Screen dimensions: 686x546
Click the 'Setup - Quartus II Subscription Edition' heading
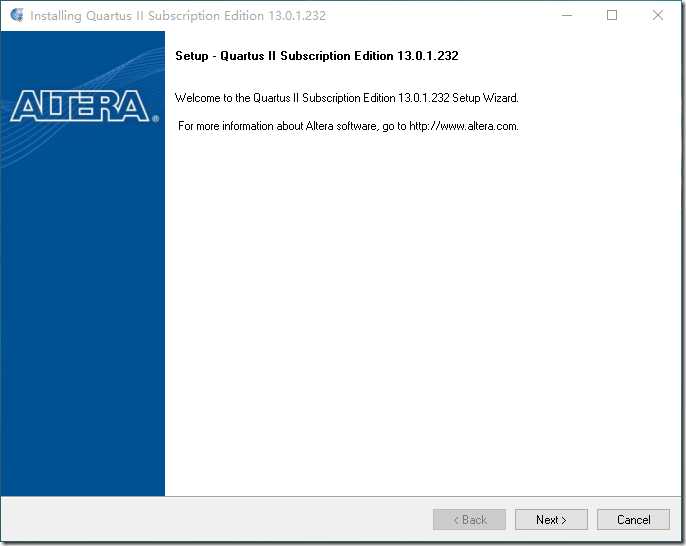click(317, 56)
